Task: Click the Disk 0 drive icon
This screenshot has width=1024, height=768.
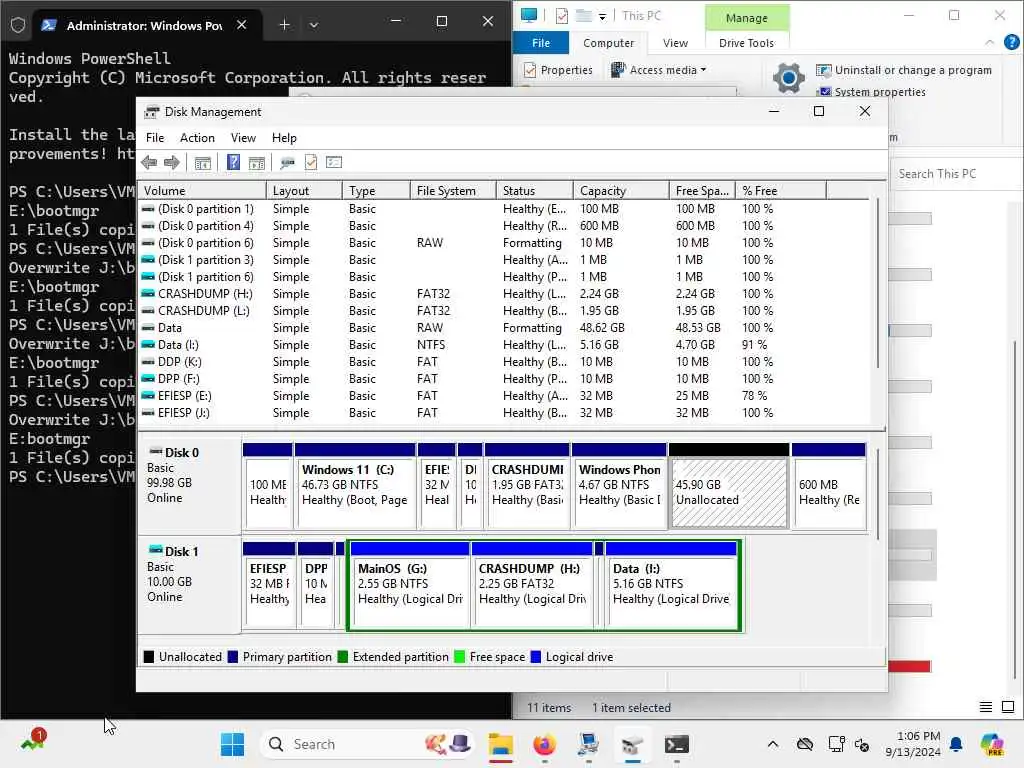Action: point(155,452)
